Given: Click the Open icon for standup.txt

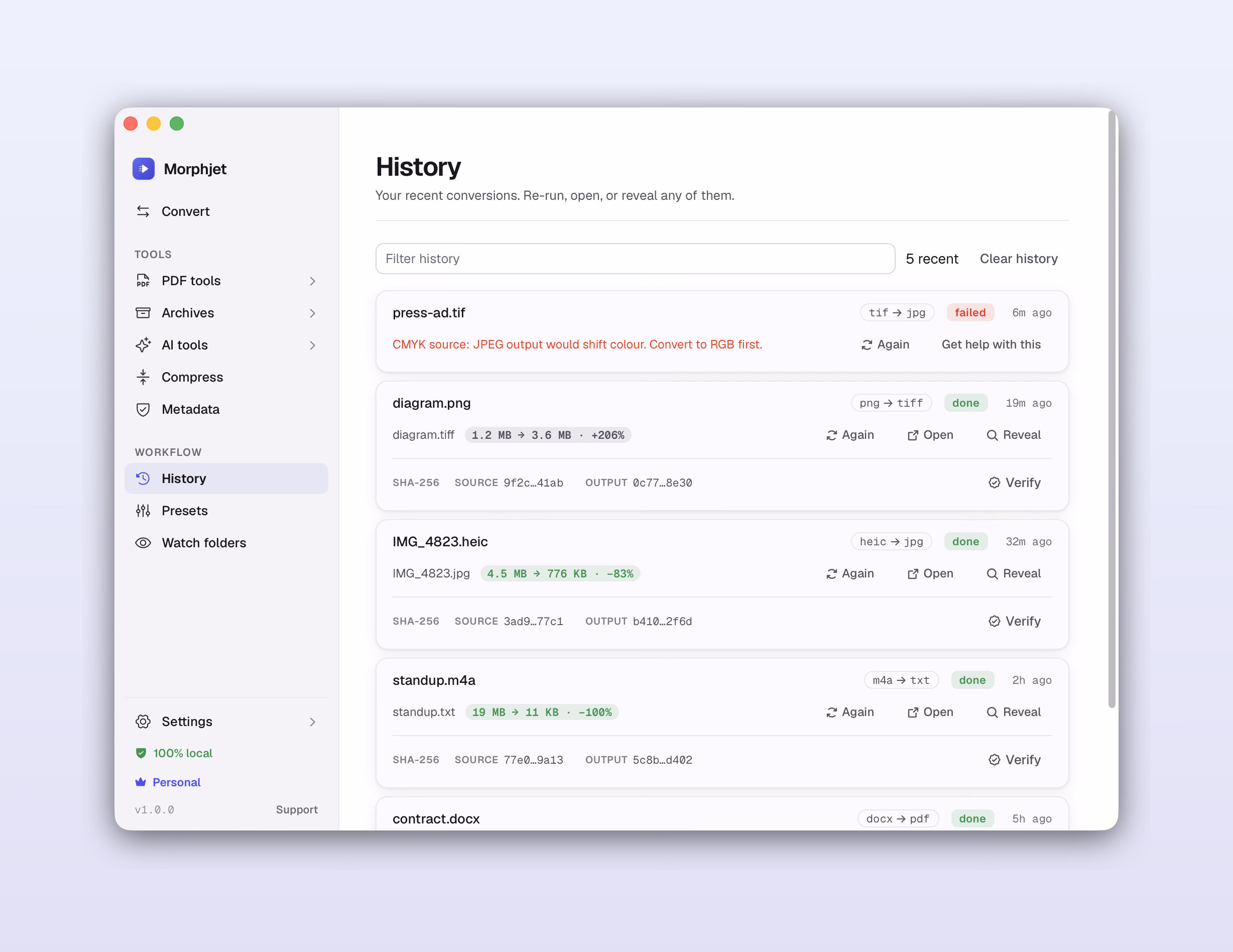Looking at the screenshot, I should [x=913, y=712].
